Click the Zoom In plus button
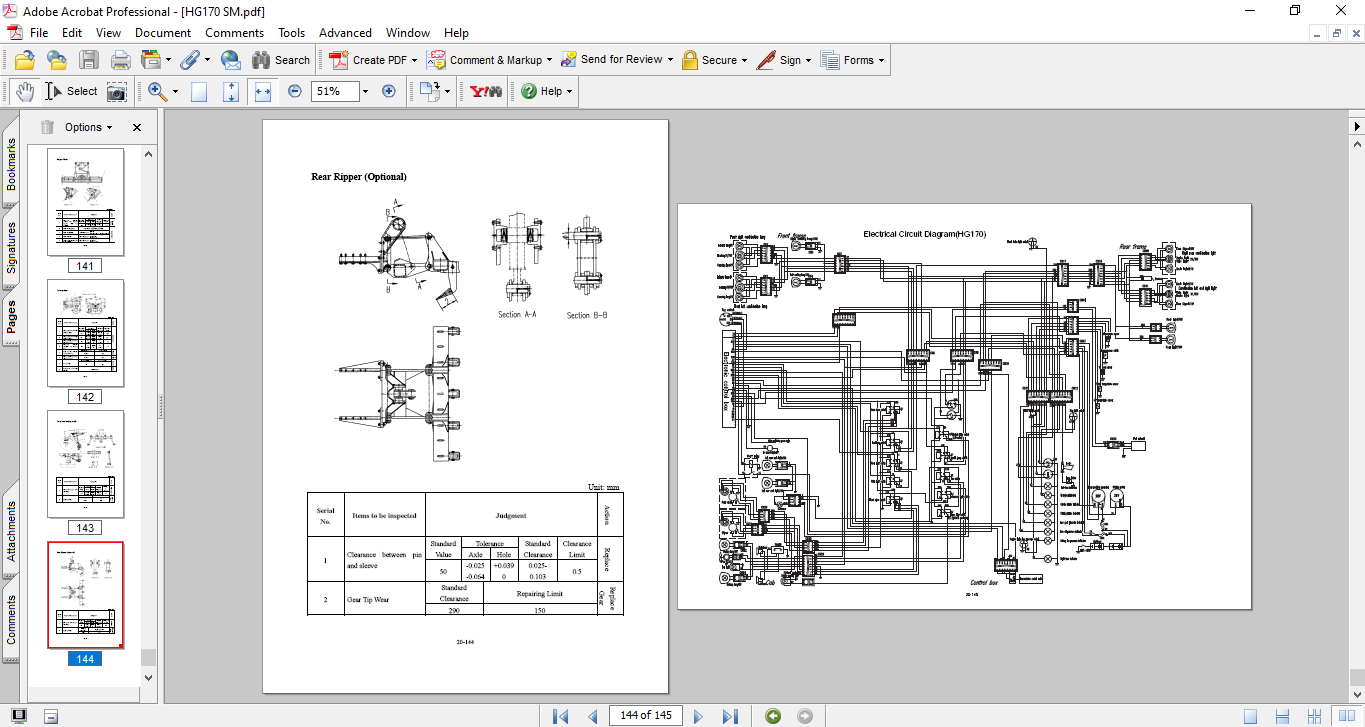The image size is (1365, 727). pos(389,91)
